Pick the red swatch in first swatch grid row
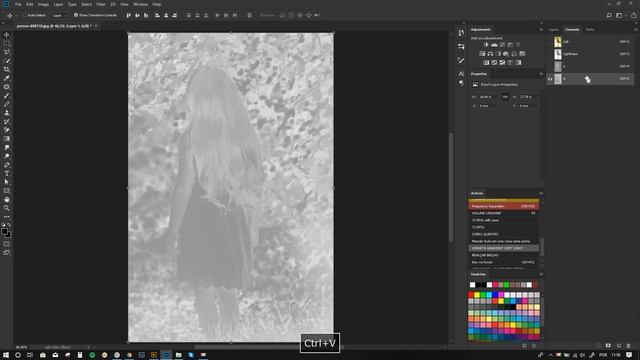Image resolution: width=640 pixels, height=360 pixels. click(471, 295)
